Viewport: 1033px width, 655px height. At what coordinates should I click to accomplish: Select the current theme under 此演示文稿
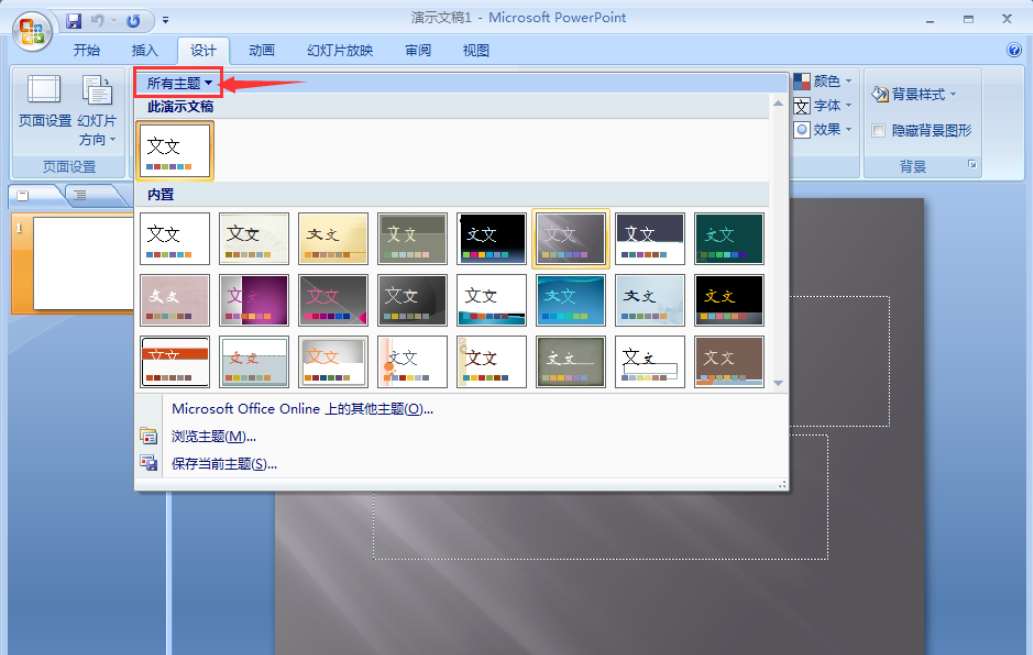tap(175, 150)
